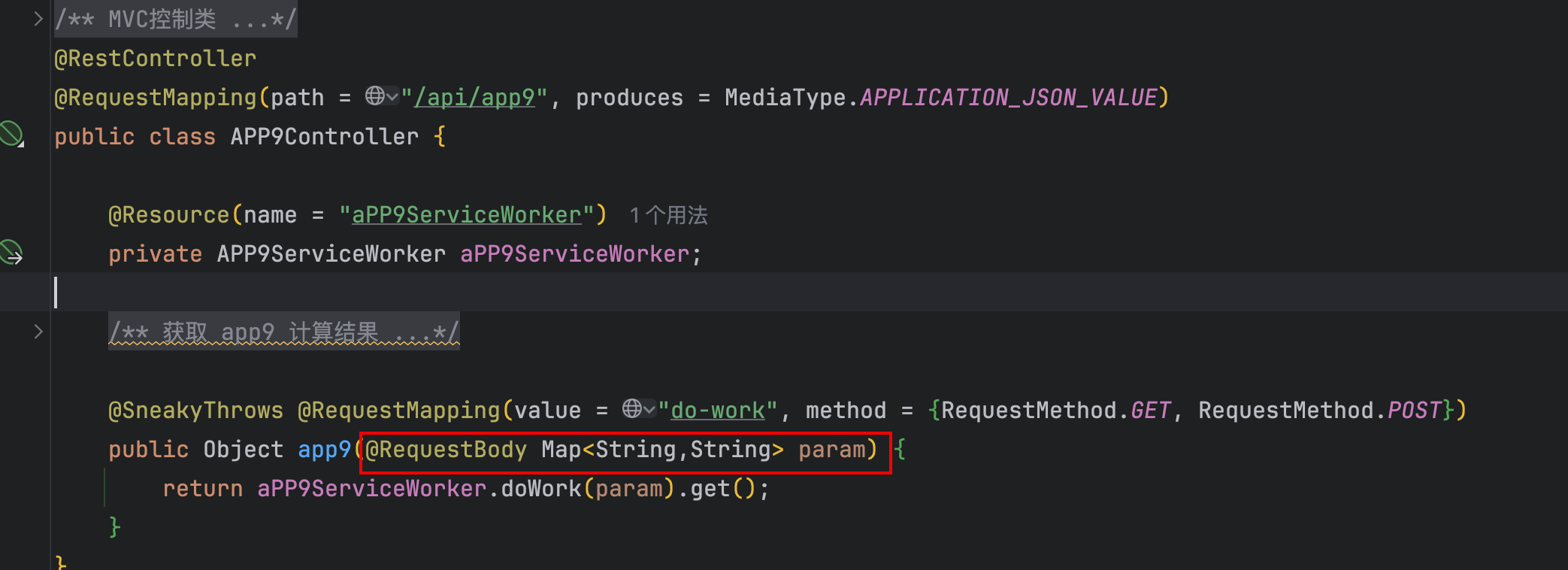This screenshot has height=570, width=1568.
Task: Expand the folded MVC控制类 comment using gutter chevron
Action: pyautogui.click(x=38, y=19)
